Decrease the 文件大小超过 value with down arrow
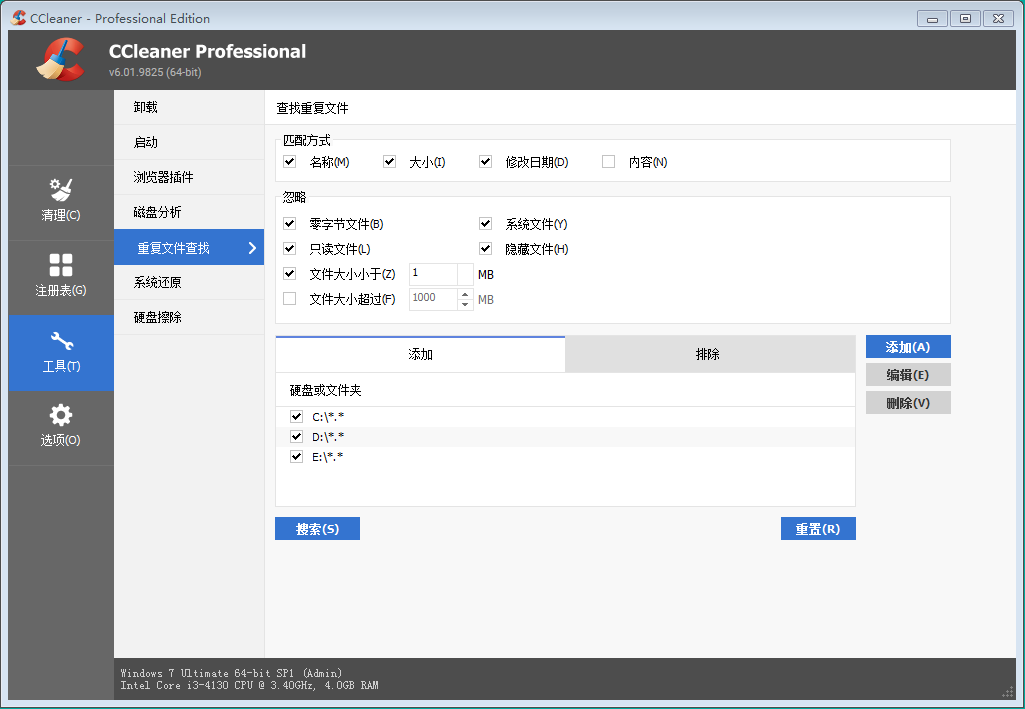 (465, 304)
